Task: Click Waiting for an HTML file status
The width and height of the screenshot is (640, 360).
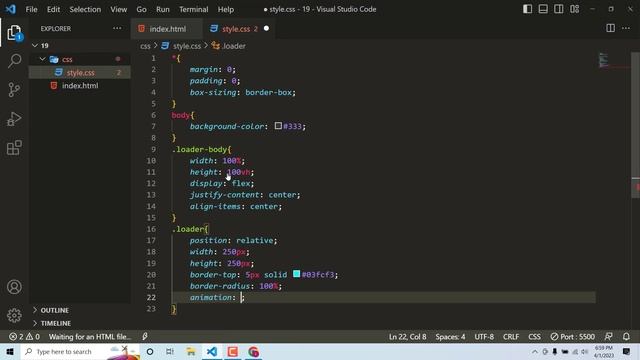Action: pos(90,337)
